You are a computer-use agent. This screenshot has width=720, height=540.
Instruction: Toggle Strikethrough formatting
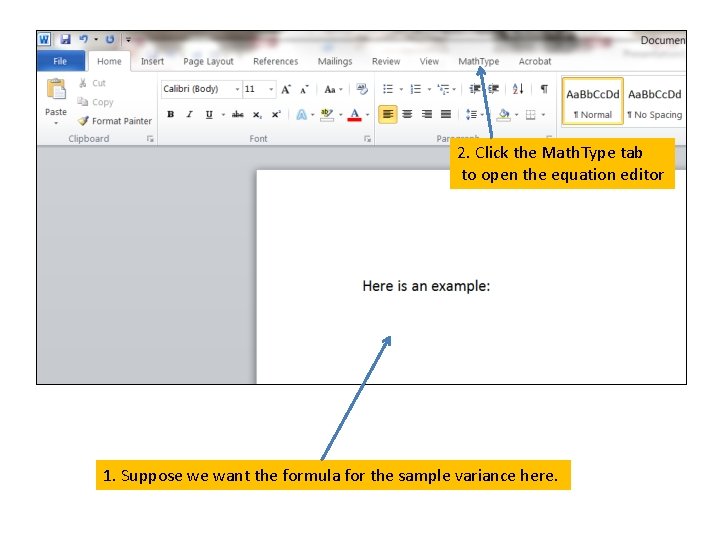tap(237, 114)
